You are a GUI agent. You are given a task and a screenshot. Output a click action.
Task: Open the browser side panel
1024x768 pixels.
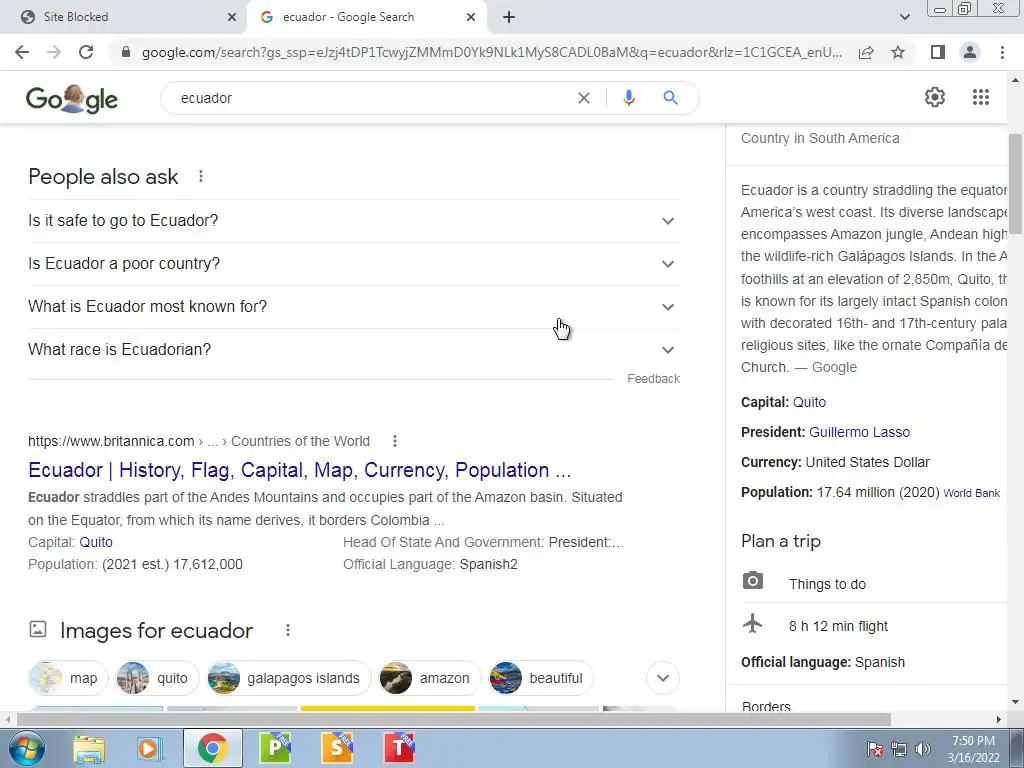(938, 52)
